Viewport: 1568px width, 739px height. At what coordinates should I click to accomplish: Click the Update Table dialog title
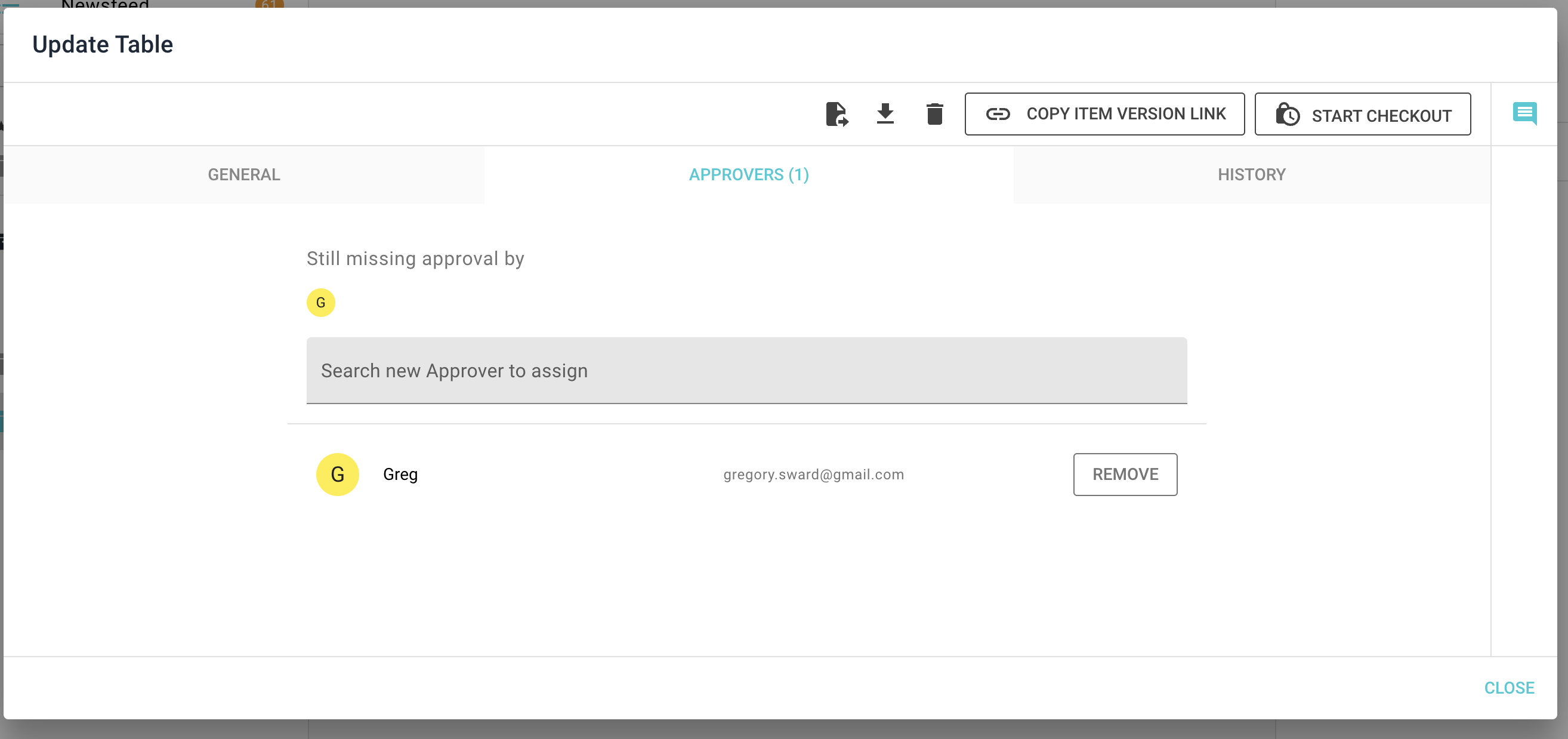coord(102,44)
